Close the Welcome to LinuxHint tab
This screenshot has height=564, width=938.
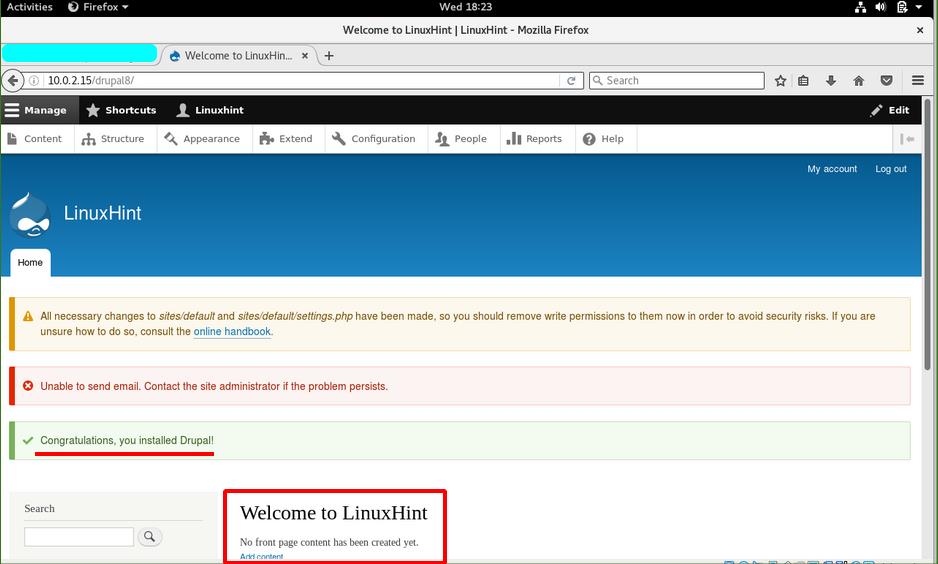(x=304, y=56)
